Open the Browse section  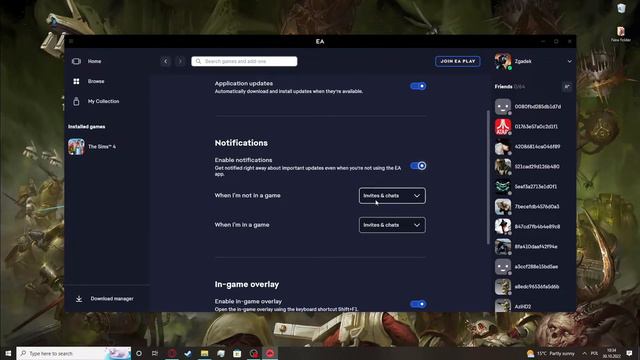[96, 81]
